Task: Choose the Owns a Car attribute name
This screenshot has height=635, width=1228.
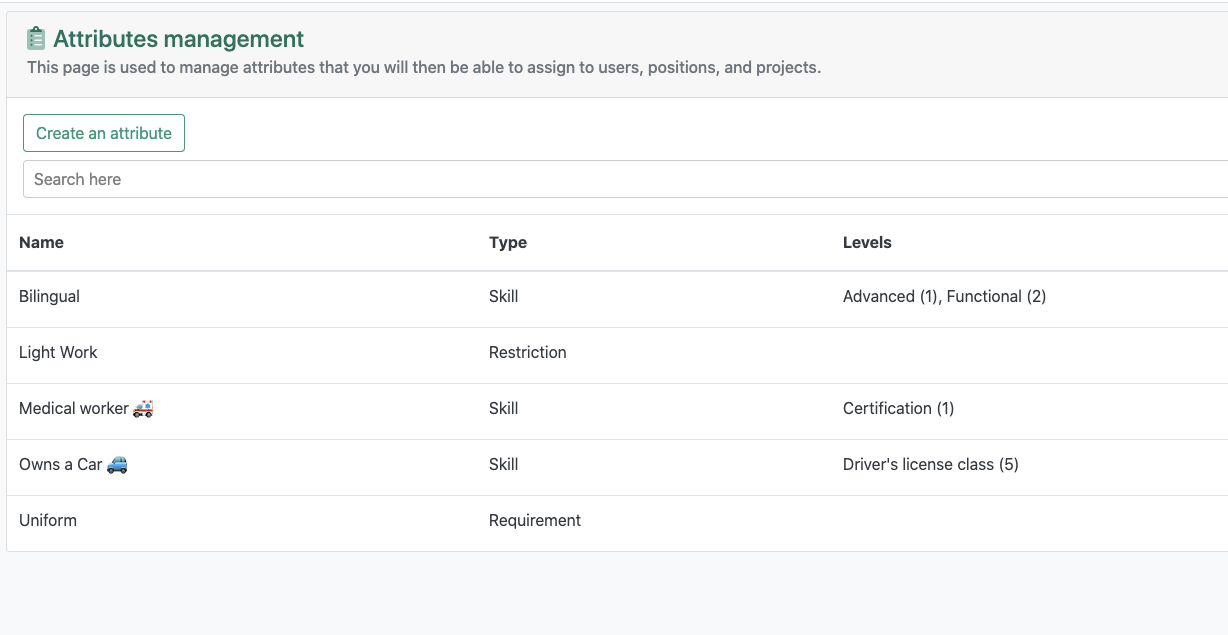Action: tap(61, 464)
